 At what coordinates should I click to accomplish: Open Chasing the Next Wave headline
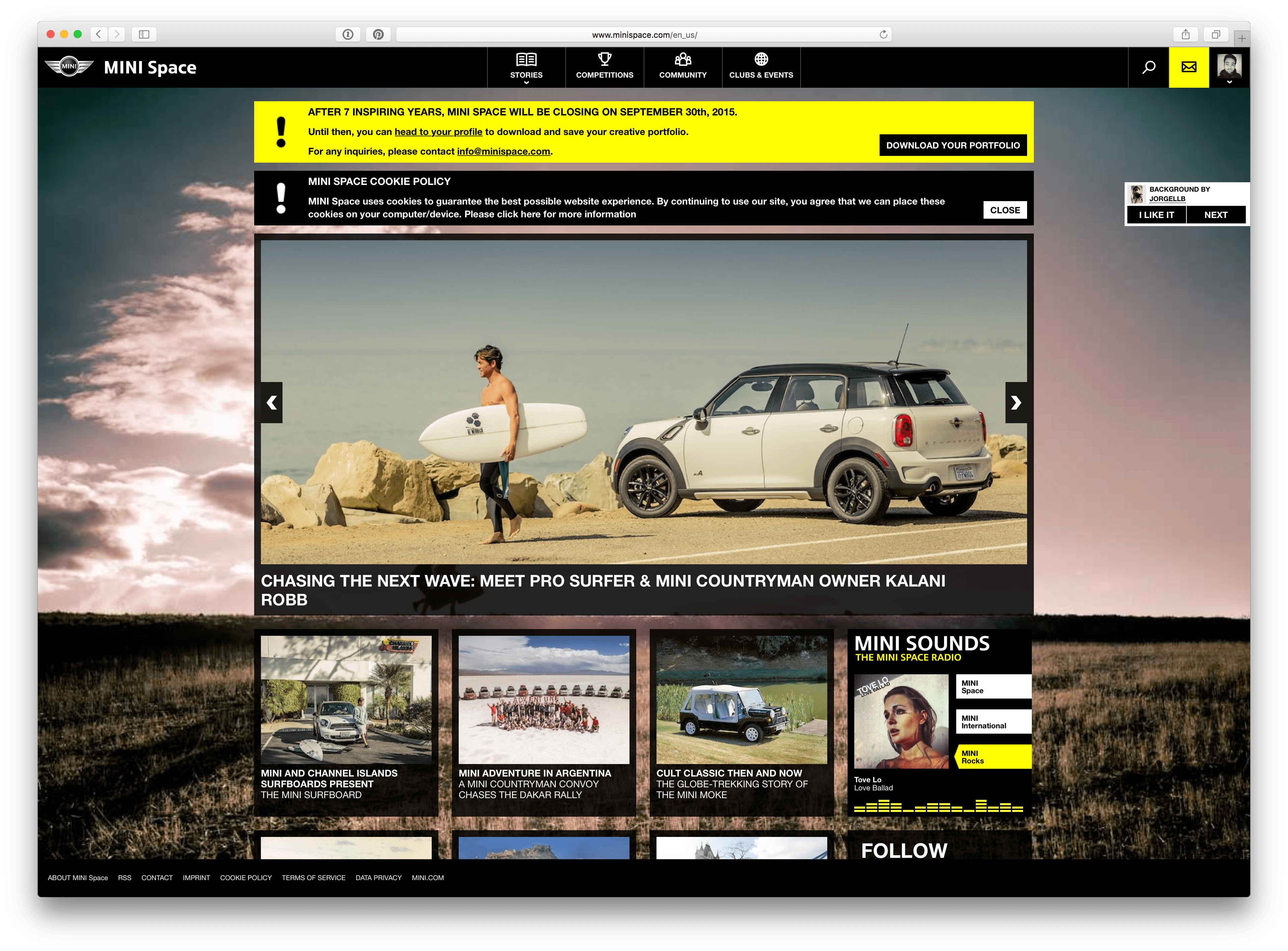603,590
